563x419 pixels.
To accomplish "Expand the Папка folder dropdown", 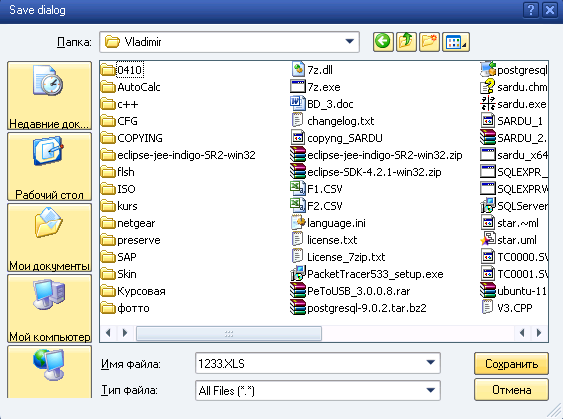I will [349, 42].
